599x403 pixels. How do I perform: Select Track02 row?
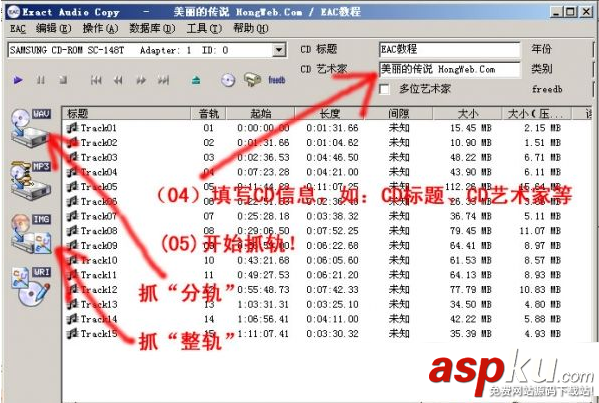tap(327, 143)
